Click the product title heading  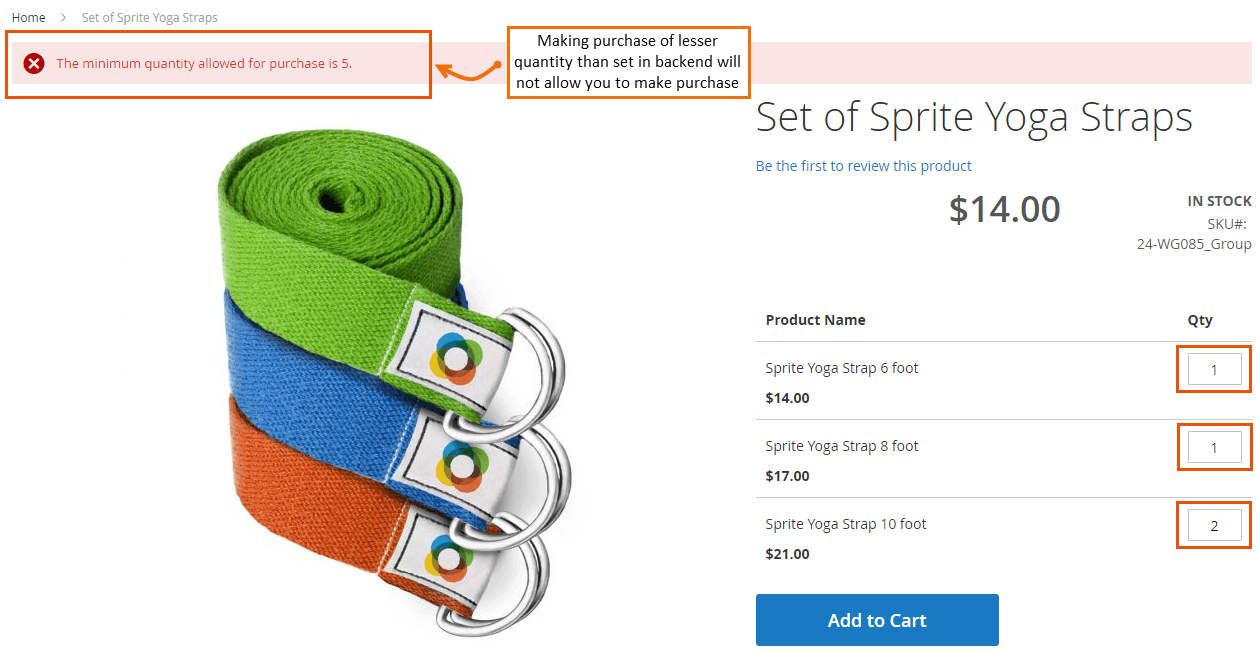(973, 117)
